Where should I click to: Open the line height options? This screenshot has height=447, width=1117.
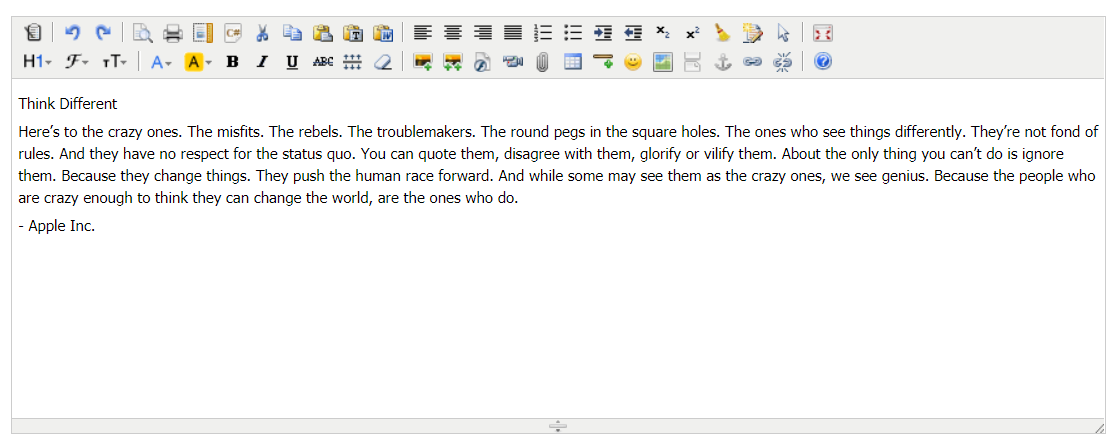click(353, 62)
